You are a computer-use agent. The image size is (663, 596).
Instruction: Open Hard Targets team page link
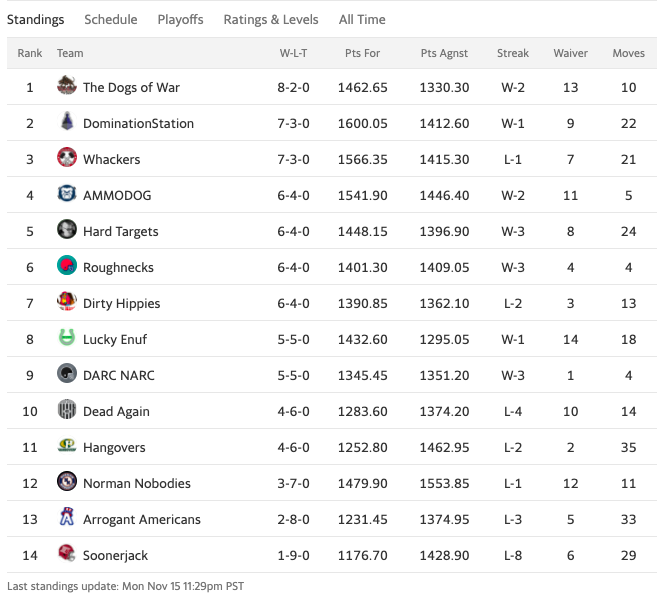pos(121,232)
